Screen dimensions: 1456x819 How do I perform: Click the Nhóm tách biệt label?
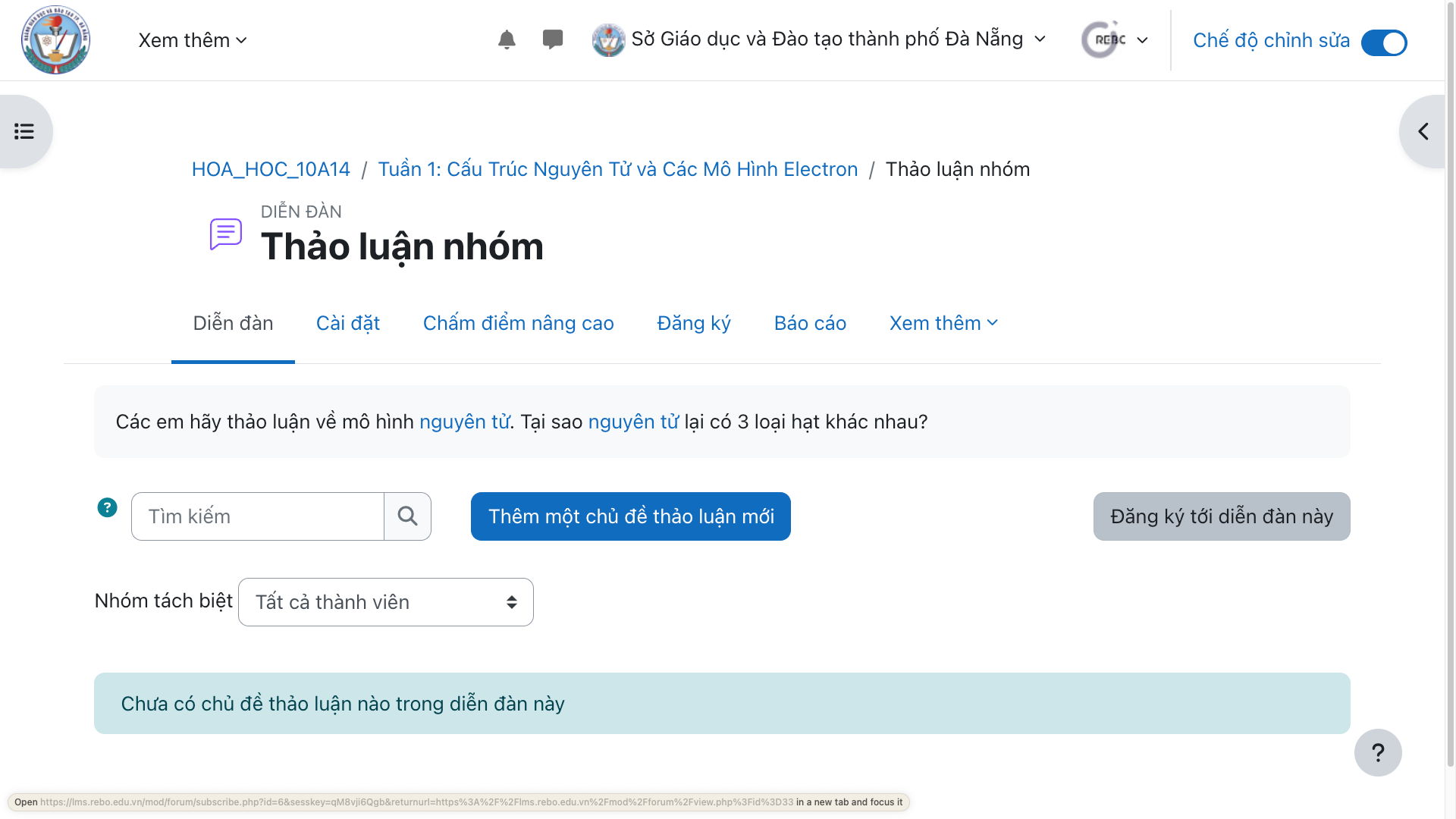163,601
